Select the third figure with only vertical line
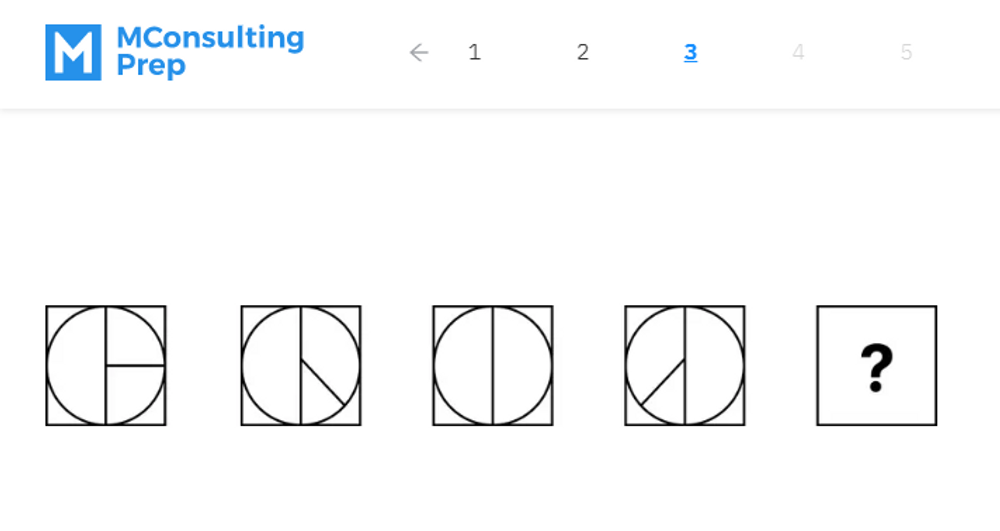Viewport: 1000px width, 531px height. [493, 366]
